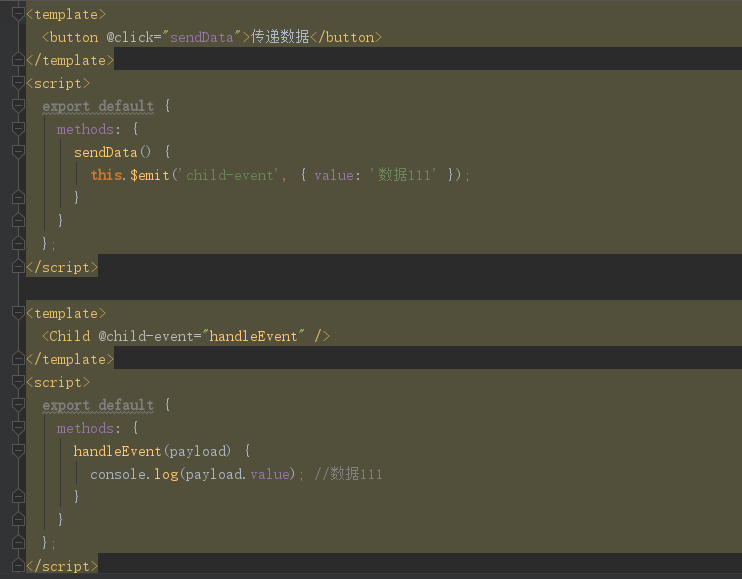Collapse the handleEvent(payload) function body
Viewport: 742px width, 579px height.
pos(18,451)
